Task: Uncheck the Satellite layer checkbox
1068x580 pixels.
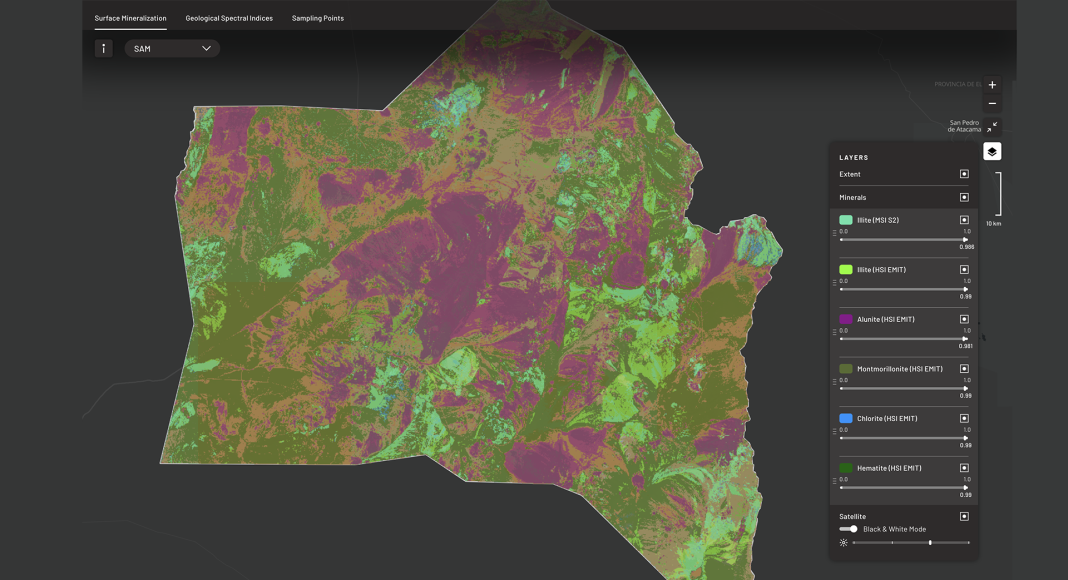Action: [964, 517]
